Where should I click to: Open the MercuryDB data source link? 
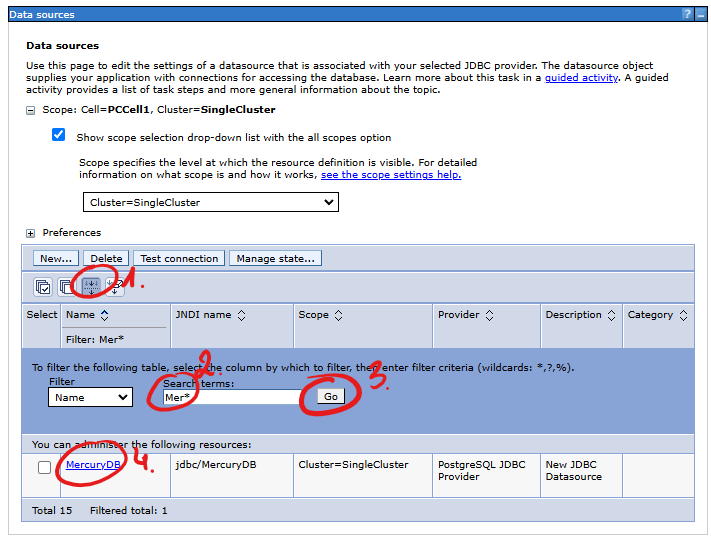coord(93,464)
